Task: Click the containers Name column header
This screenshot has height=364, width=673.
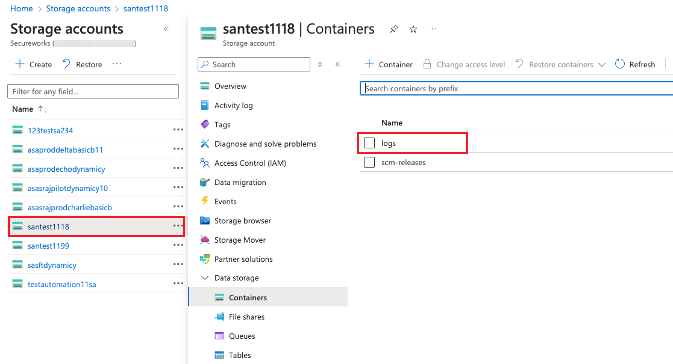Action: pos(392,123)
